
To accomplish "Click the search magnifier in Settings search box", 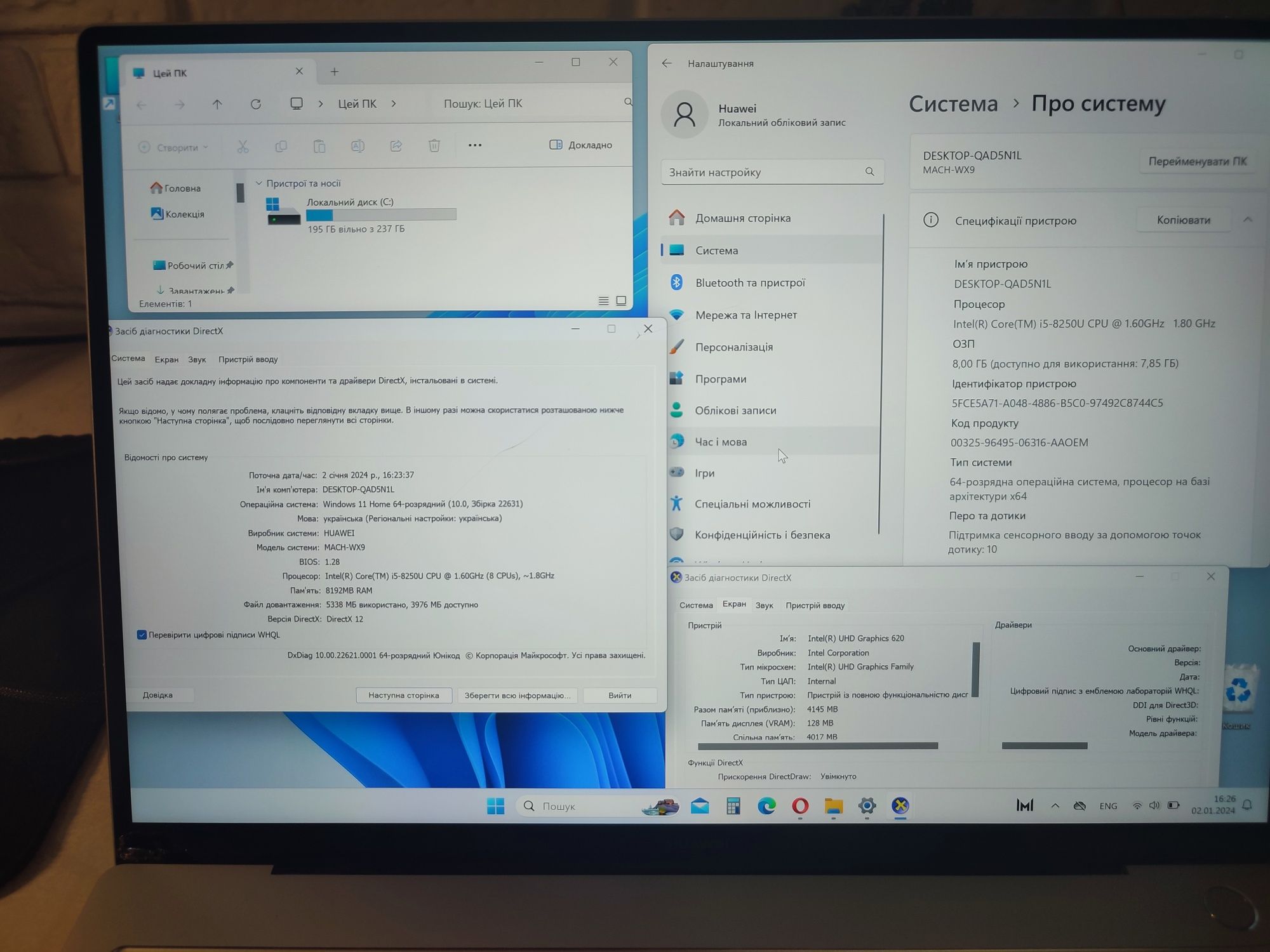I will click(x=869, y=171).
